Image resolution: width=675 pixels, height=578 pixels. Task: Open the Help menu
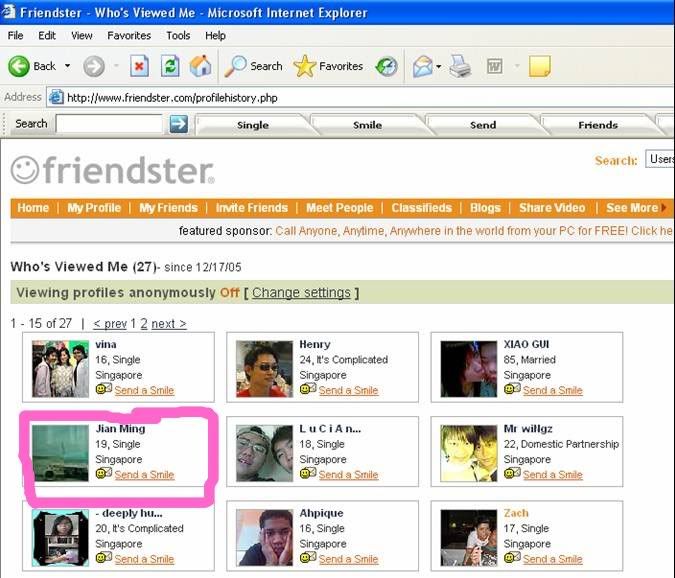(x=215, y=35)
